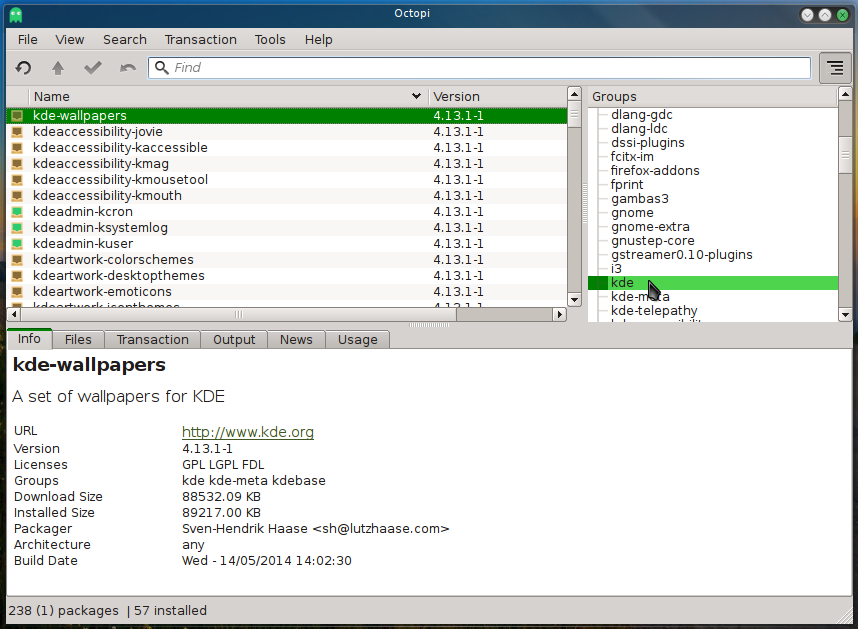Select the firefox-addons group
This screenshot has height=629, width=858.
point(655,171)
